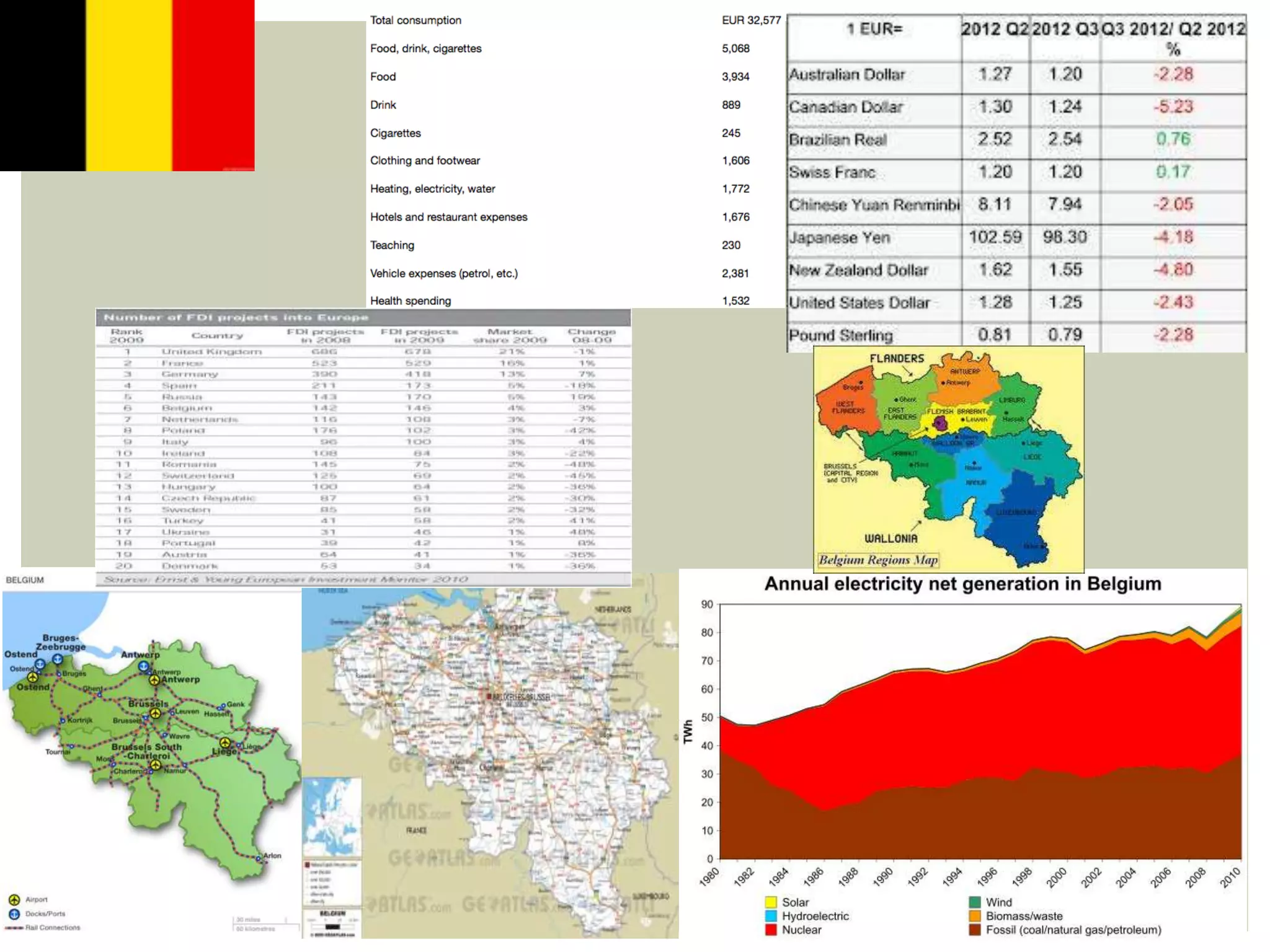This screenshot has width=1270, height=952.
Task: Click the Solar yellow legend swatch
Action: point(771,902)
